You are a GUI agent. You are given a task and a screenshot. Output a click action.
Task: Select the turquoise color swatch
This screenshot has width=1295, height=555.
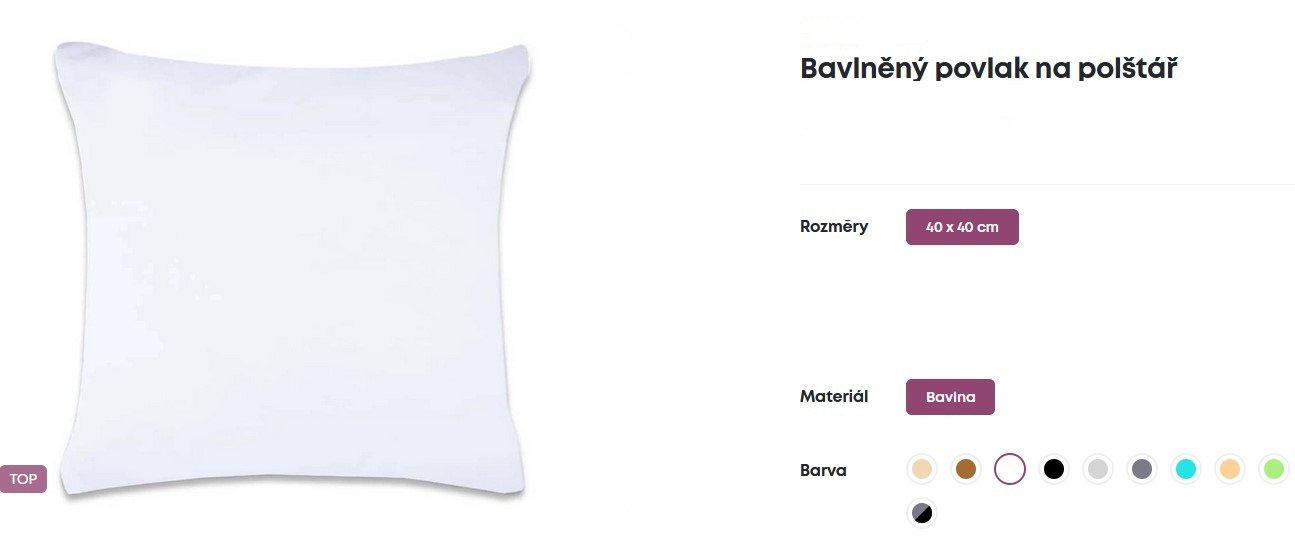pyautogui.click(x=1185, y=469)
